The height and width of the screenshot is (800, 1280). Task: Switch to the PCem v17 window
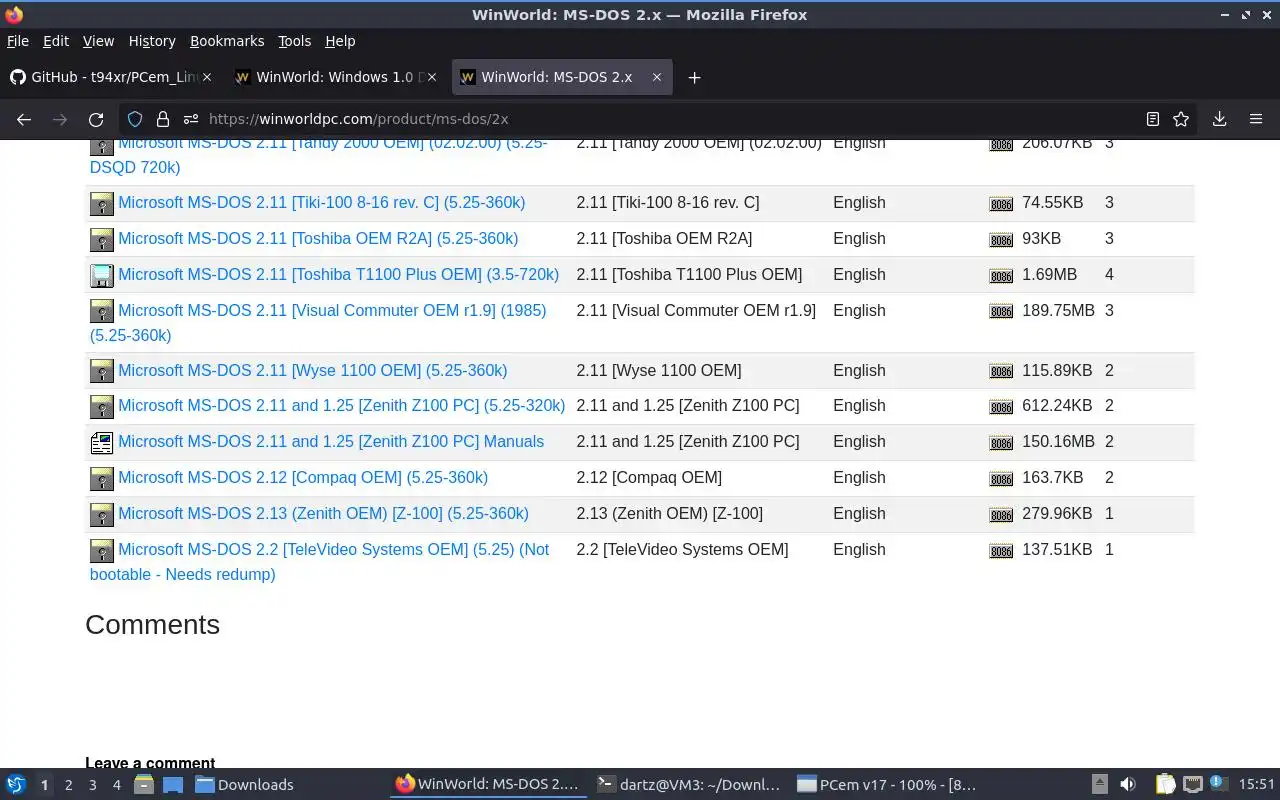pyautogui.click(x=889, y=785)
